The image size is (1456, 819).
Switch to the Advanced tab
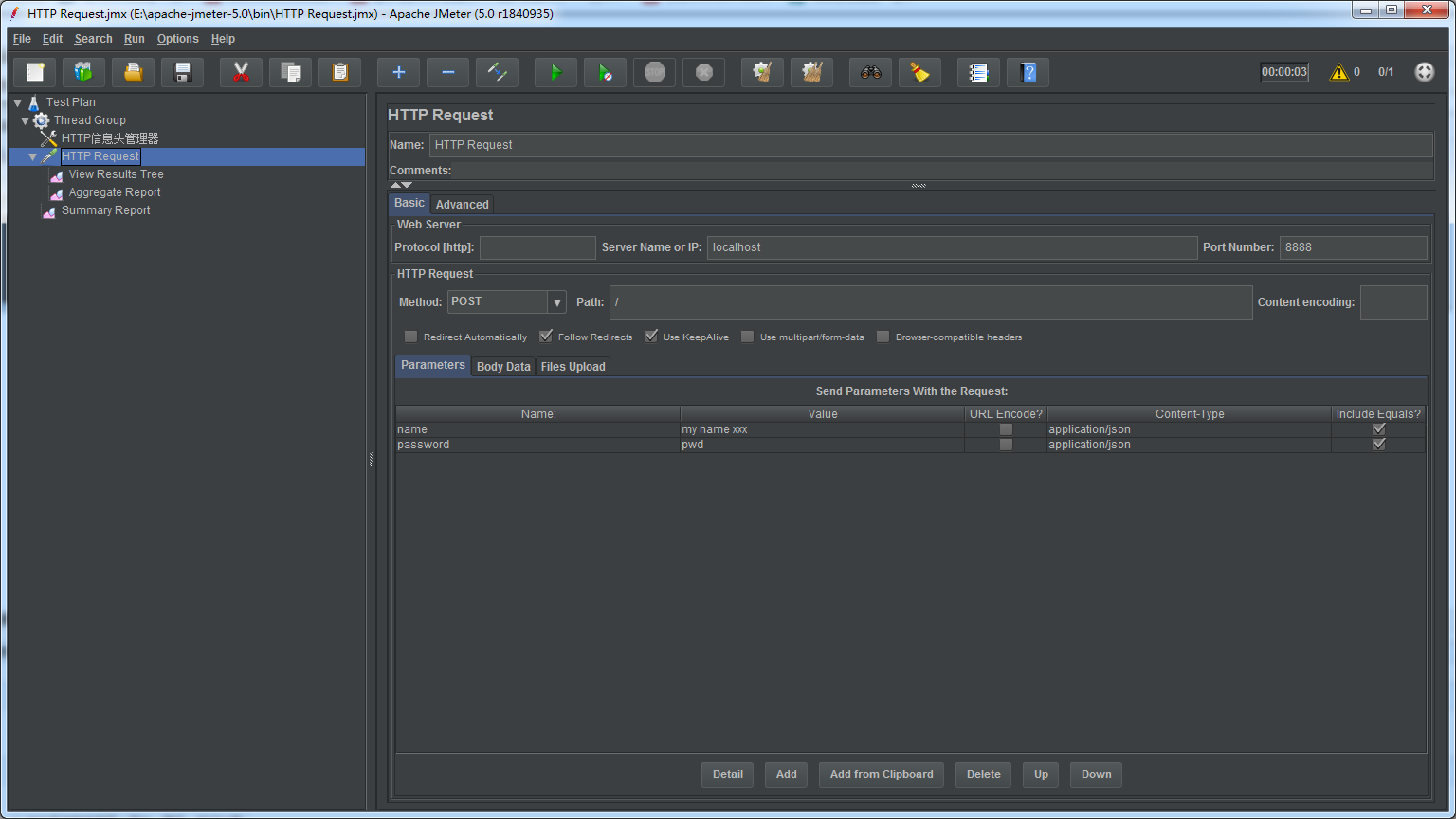(x=463, y=205)
